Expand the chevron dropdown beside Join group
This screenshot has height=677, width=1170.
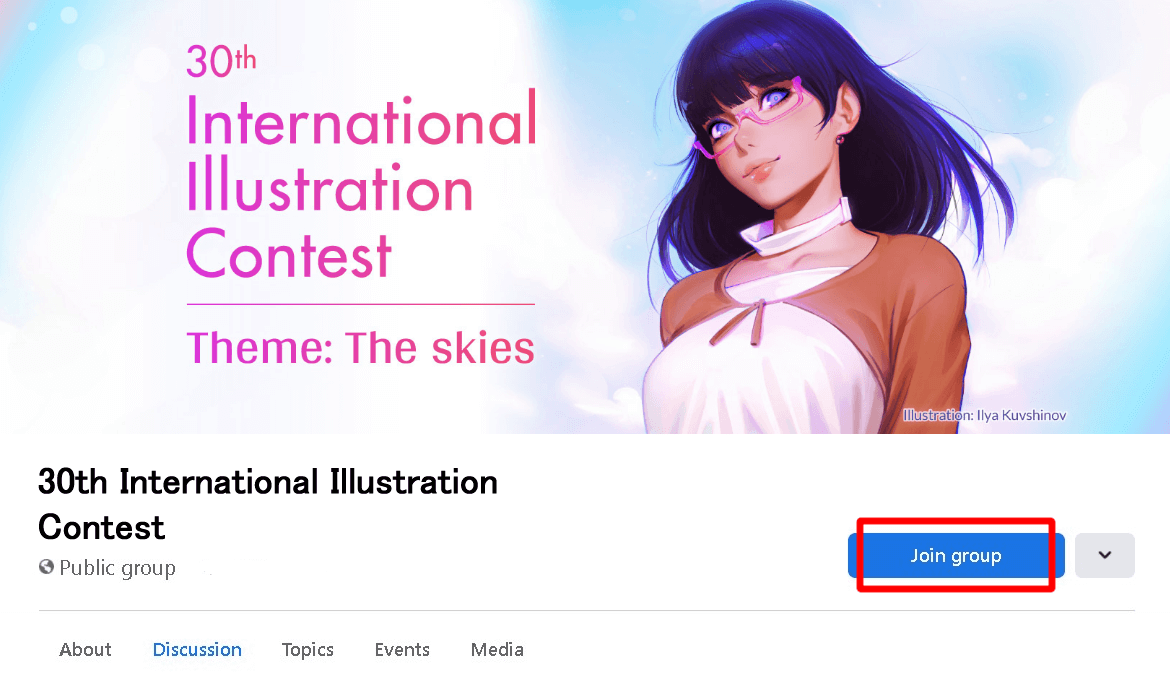[x=1105, y=555]
